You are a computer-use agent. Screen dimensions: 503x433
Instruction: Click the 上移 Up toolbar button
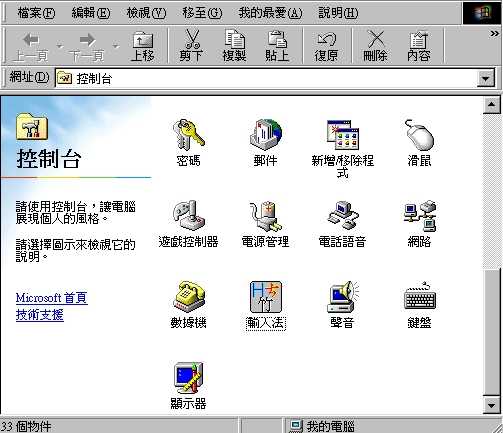coord(143,46)
